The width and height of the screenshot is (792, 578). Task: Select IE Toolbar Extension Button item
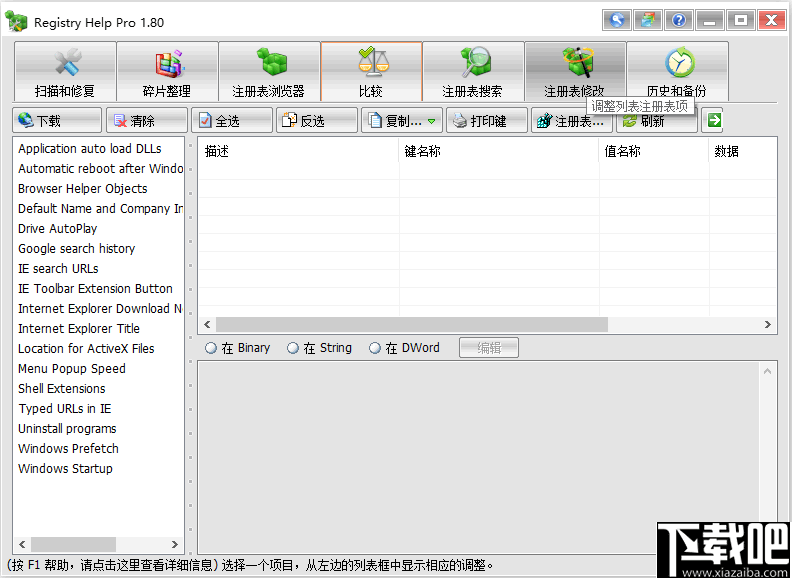click(x=98, y=288)
